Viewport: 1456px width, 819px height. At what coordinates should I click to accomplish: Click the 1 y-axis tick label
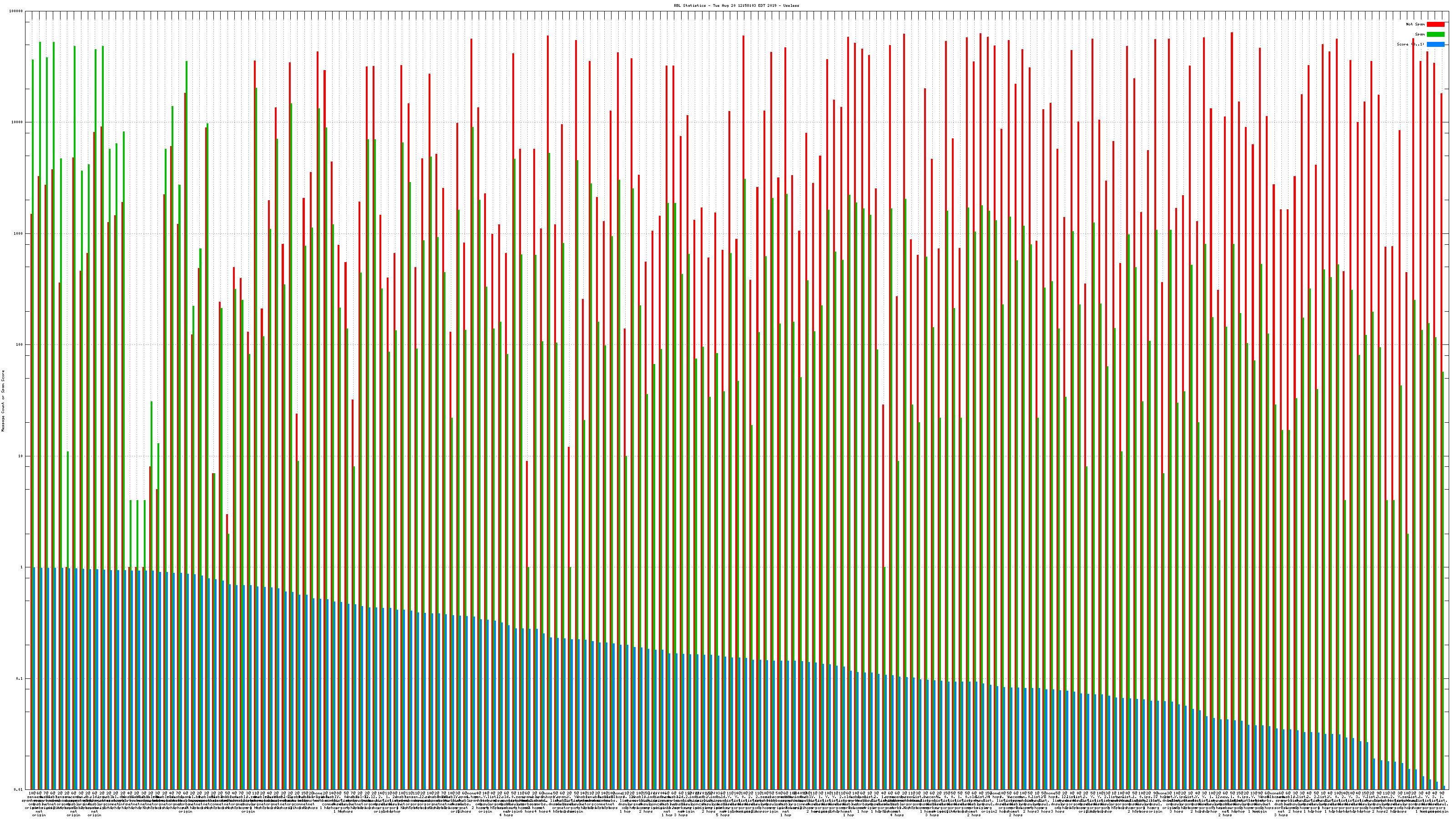(22, 567)
